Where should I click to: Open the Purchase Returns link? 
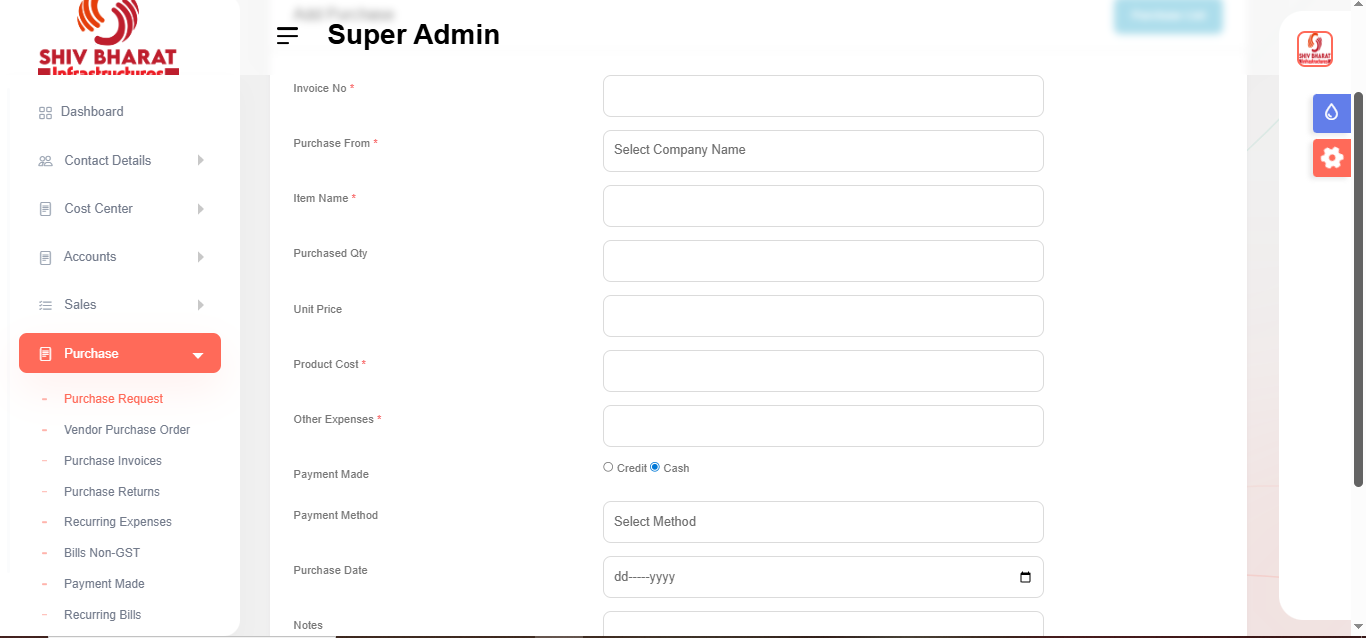112,492
